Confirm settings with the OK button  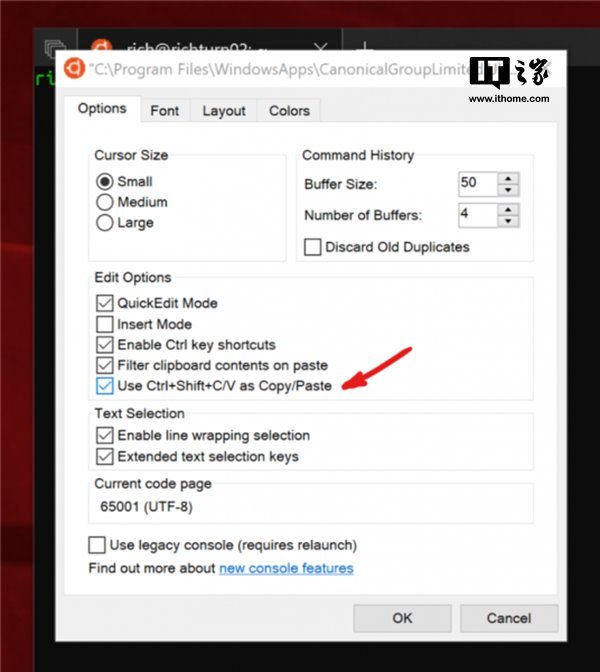coord(402,618)
